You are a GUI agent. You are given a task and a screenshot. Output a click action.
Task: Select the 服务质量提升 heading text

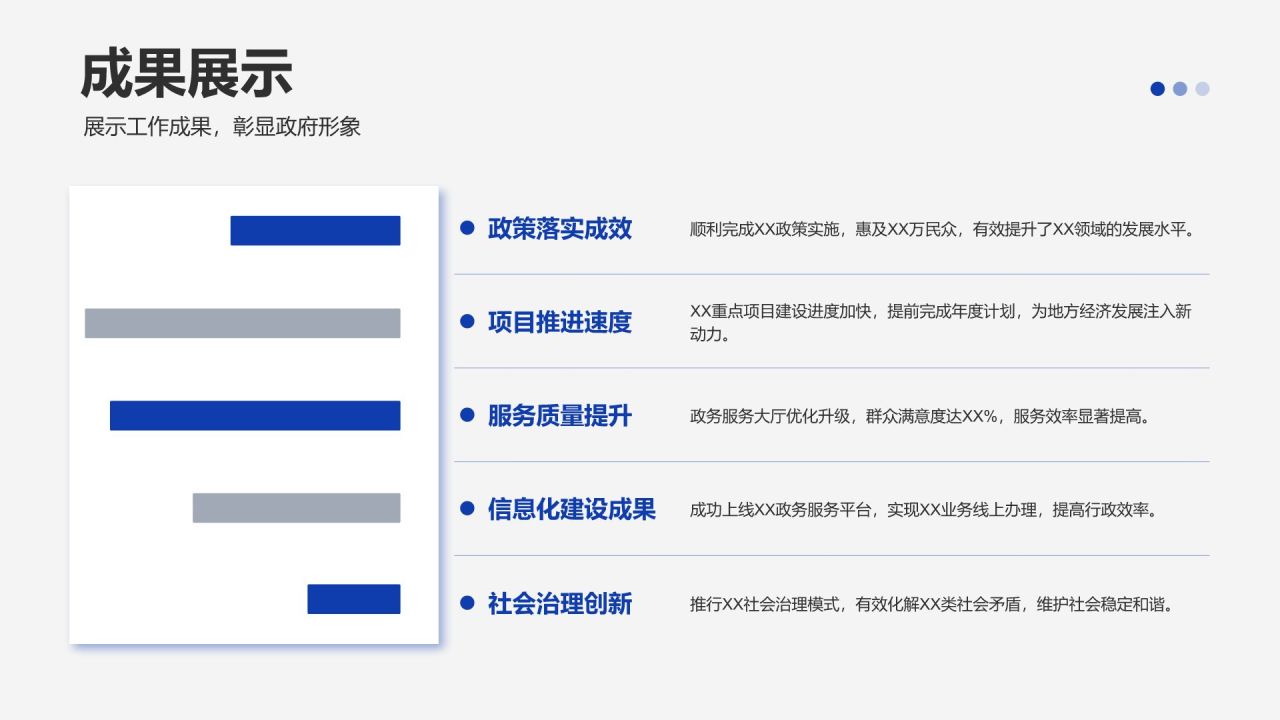559,417
